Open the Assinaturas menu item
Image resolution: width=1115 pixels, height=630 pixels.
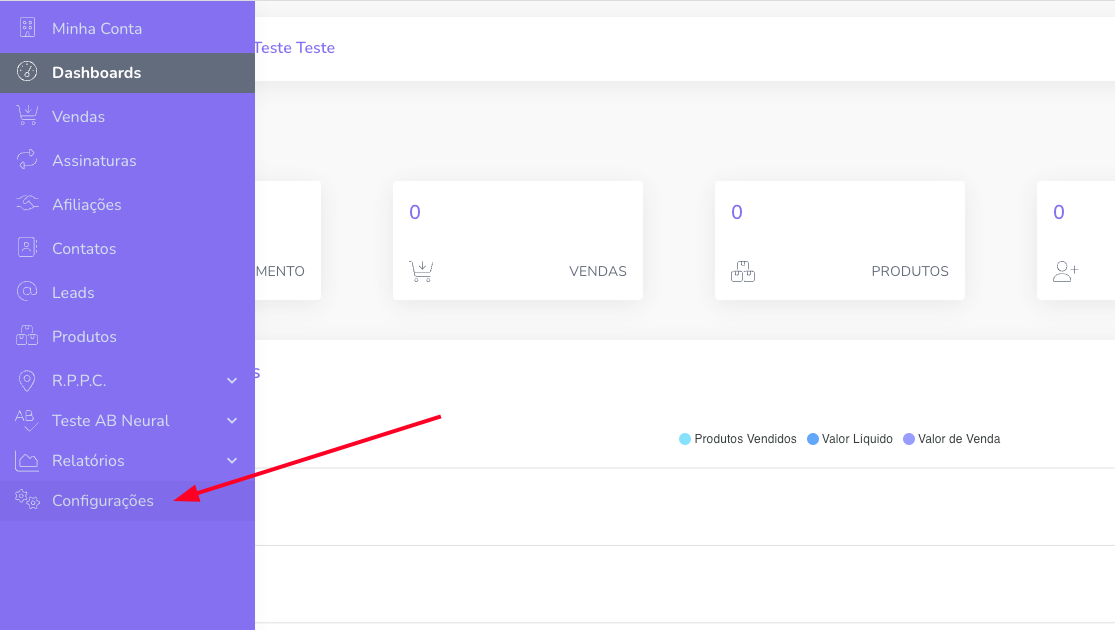point(94,160)
